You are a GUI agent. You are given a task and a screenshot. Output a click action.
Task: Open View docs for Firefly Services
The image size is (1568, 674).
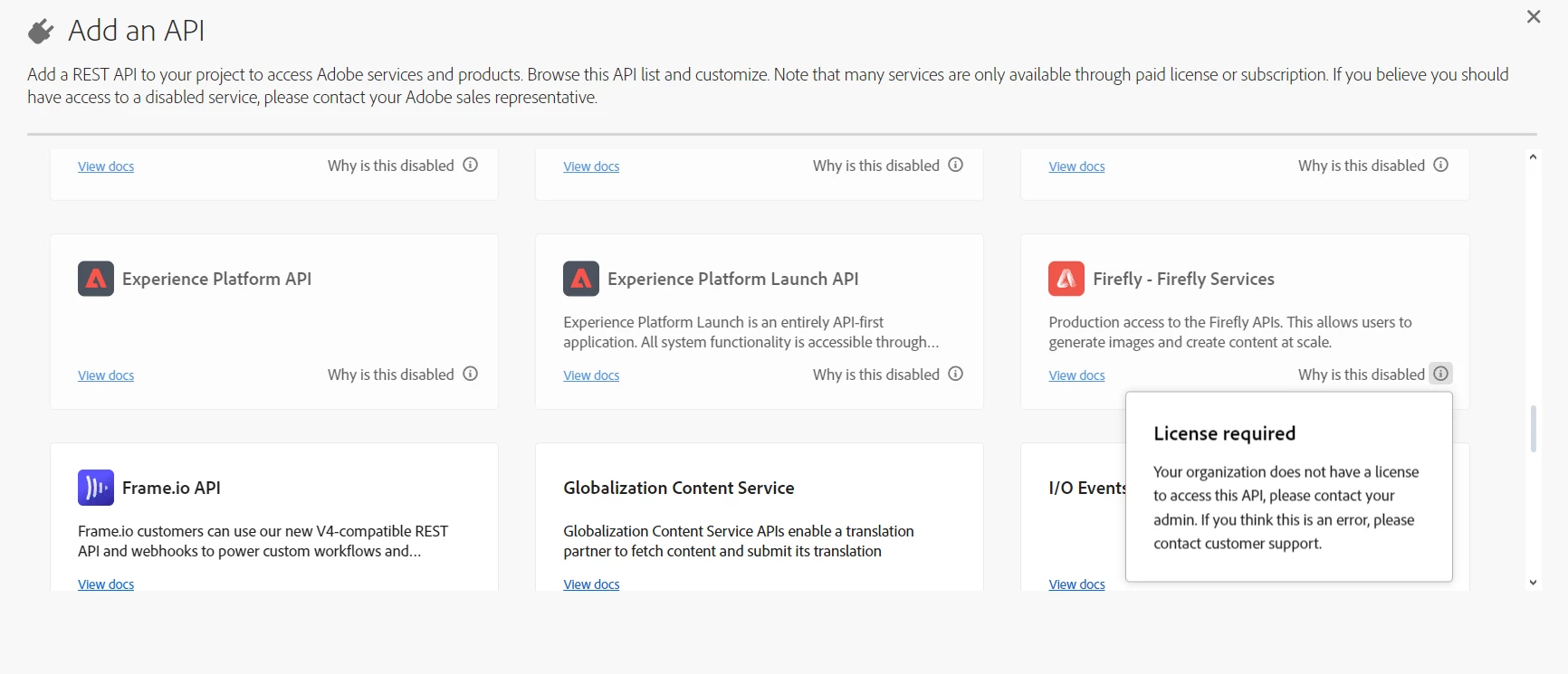(x=1076, y=375)
